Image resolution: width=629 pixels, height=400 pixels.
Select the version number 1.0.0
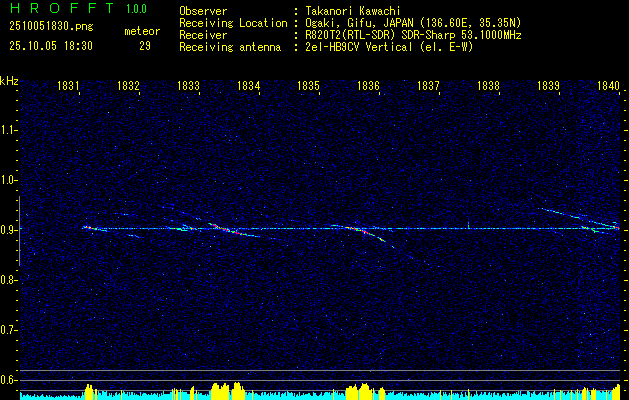pyautogui.click(x=136, y=8)
